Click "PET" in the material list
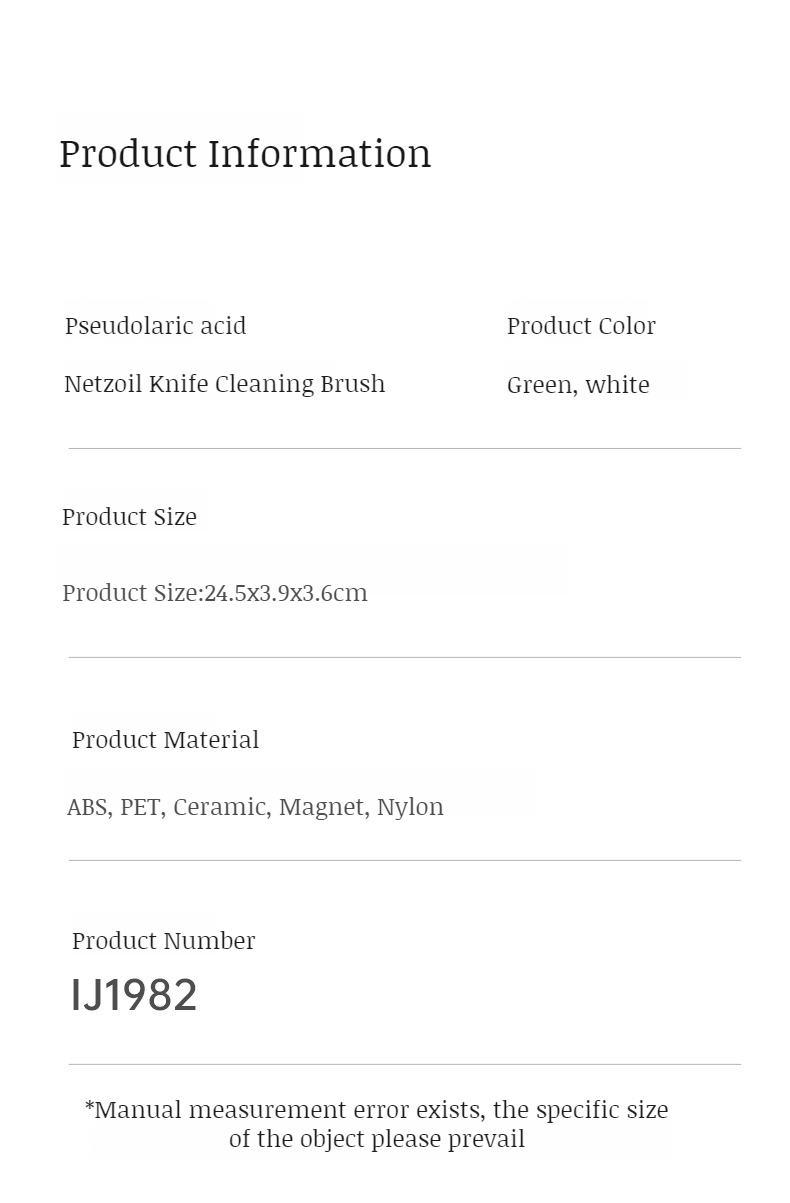The width and height of the screenshot is (790, 1203). (x=141, y=807)
